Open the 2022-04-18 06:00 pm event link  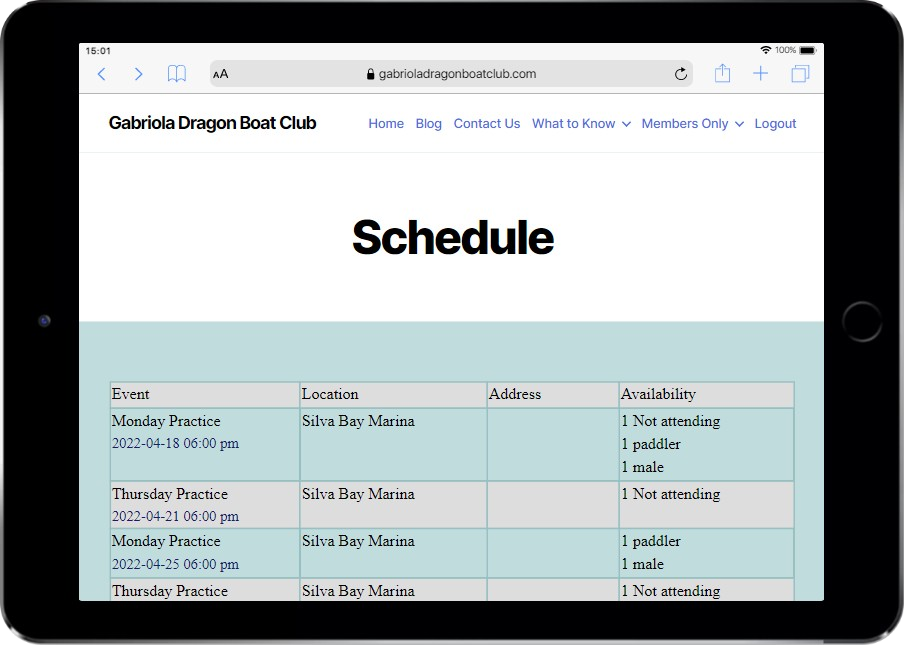[175, 443]
